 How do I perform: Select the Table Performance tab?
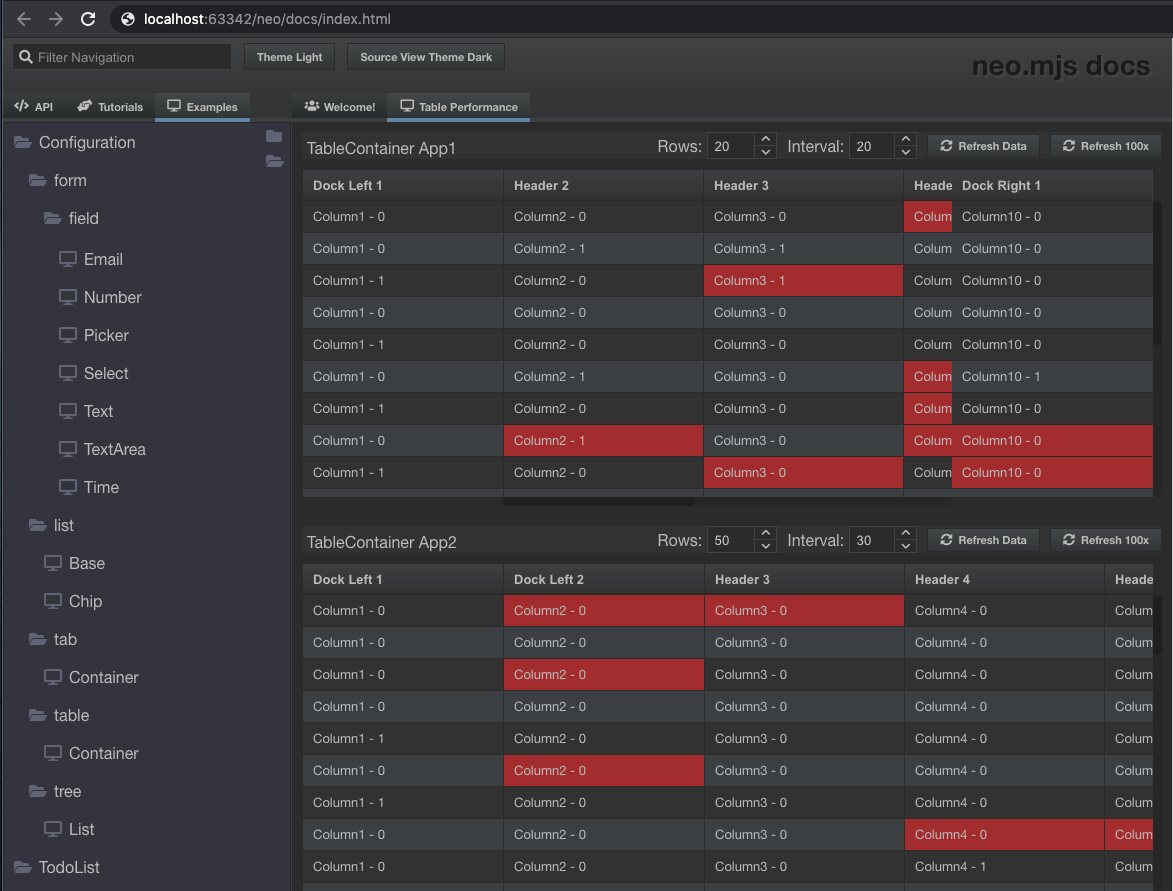pyautogui.click(x=459, y=106)
